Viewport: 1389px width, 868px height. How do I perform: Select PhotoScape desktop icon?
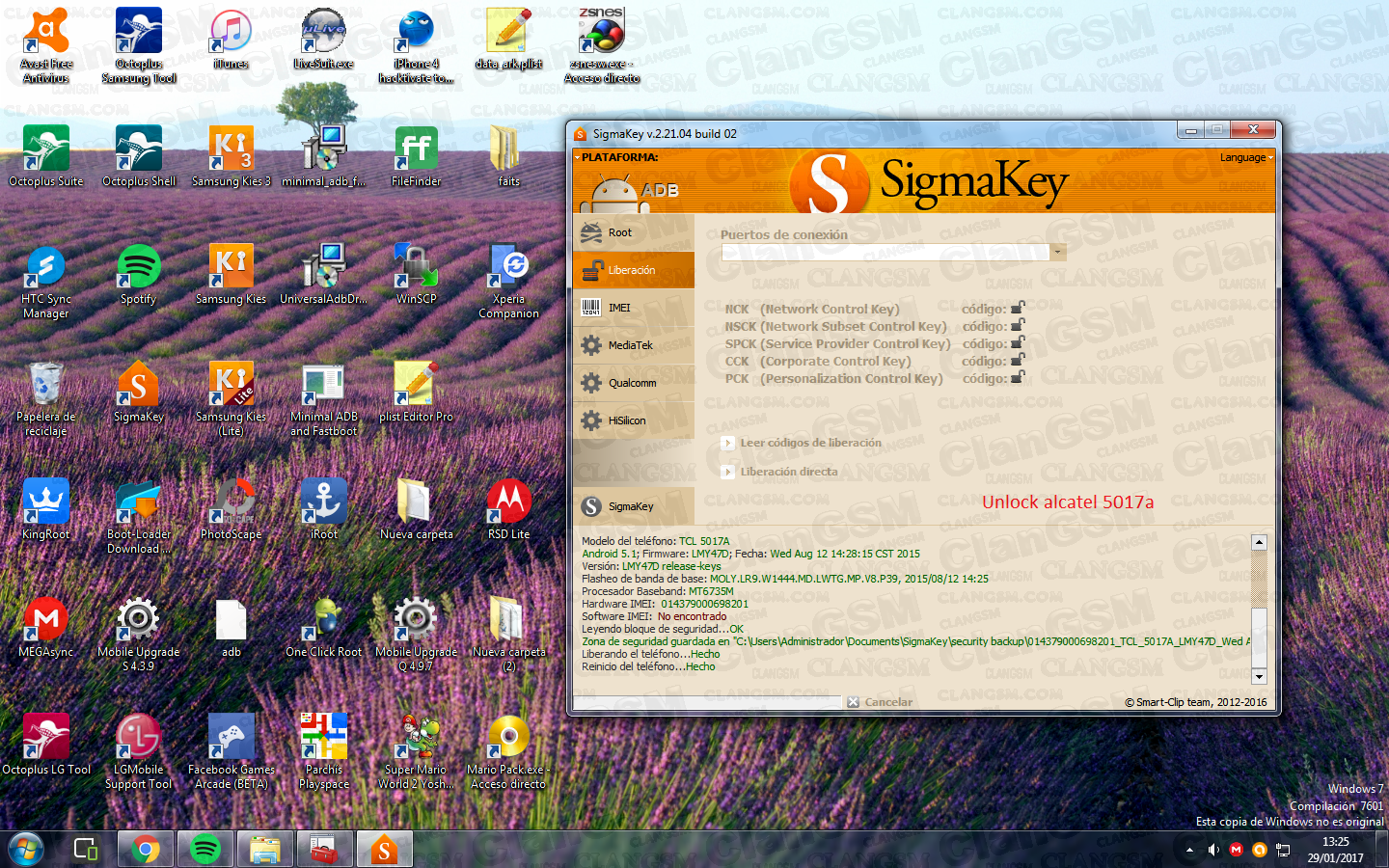point(231,509)
